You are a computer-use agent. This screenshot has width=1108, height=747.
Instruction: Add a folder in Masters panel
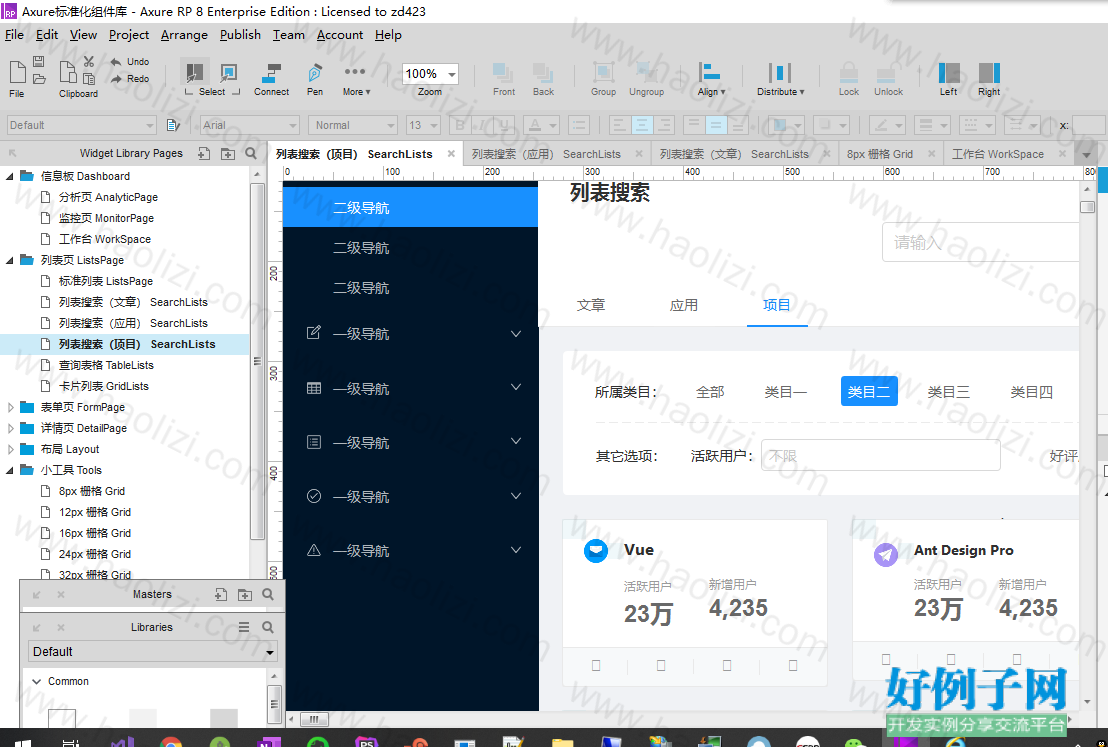(x=244, y=594)
